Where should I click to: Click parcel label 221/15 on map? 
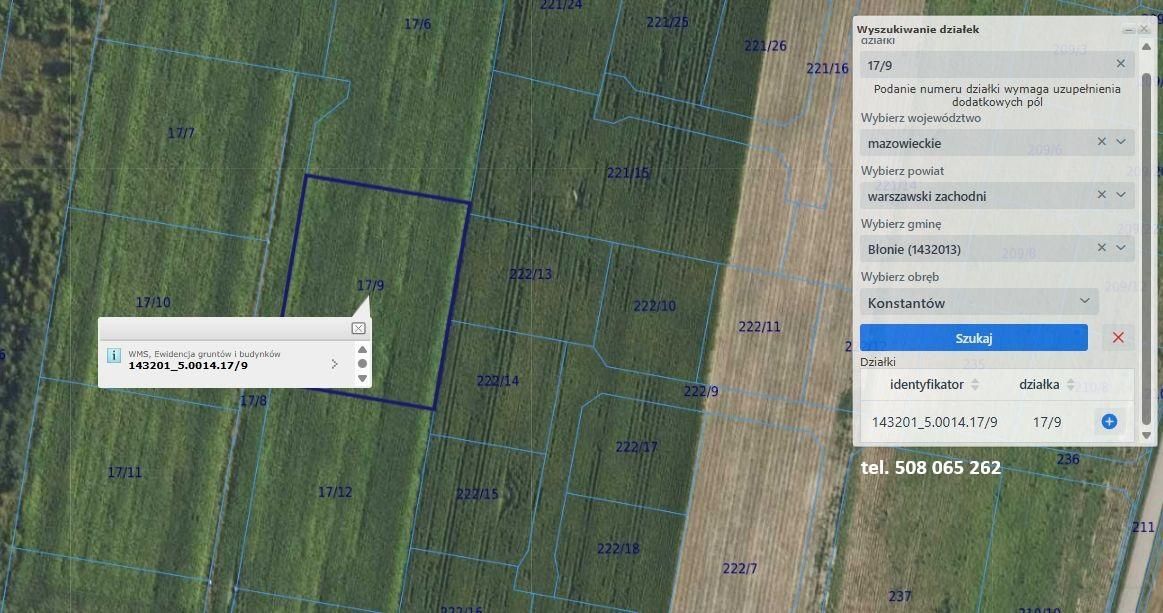point(628,173)
